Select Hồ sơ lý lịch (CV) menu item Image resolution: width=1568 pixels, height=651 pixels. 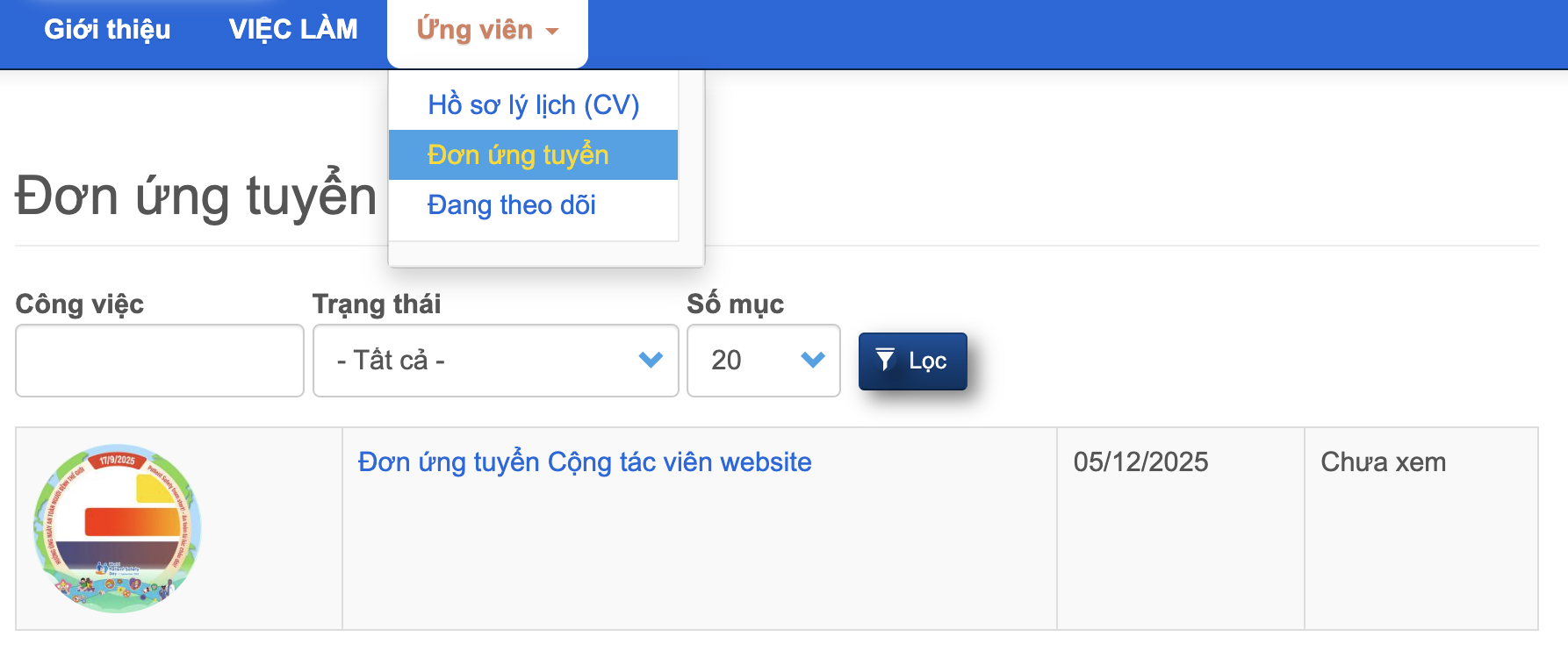click(533, 105)
